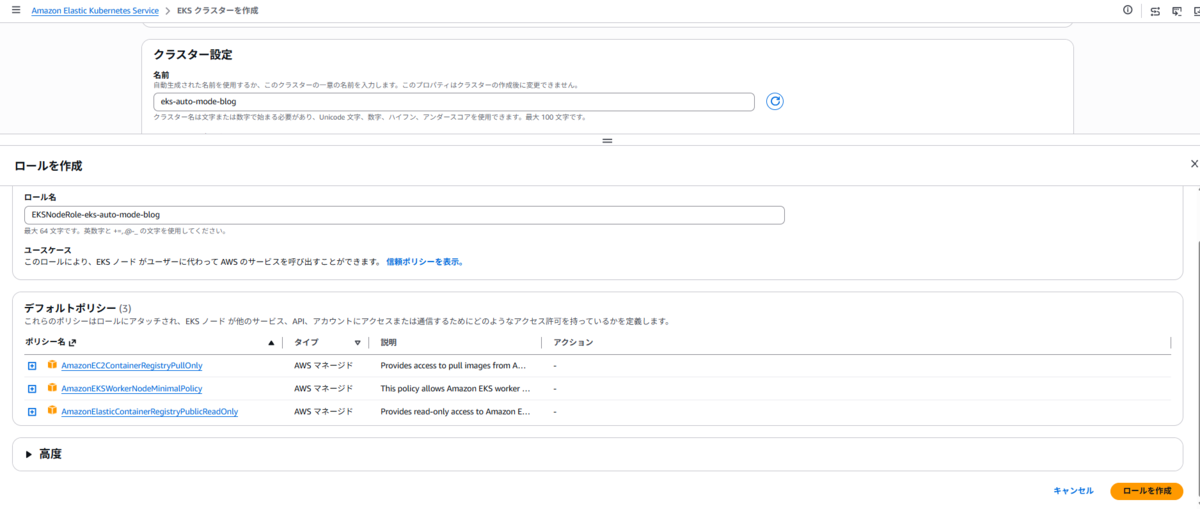
Task: Expand AmazonEKSWorkerNodeMinimalPolicy row details
Action: click(x=32, y=388)
